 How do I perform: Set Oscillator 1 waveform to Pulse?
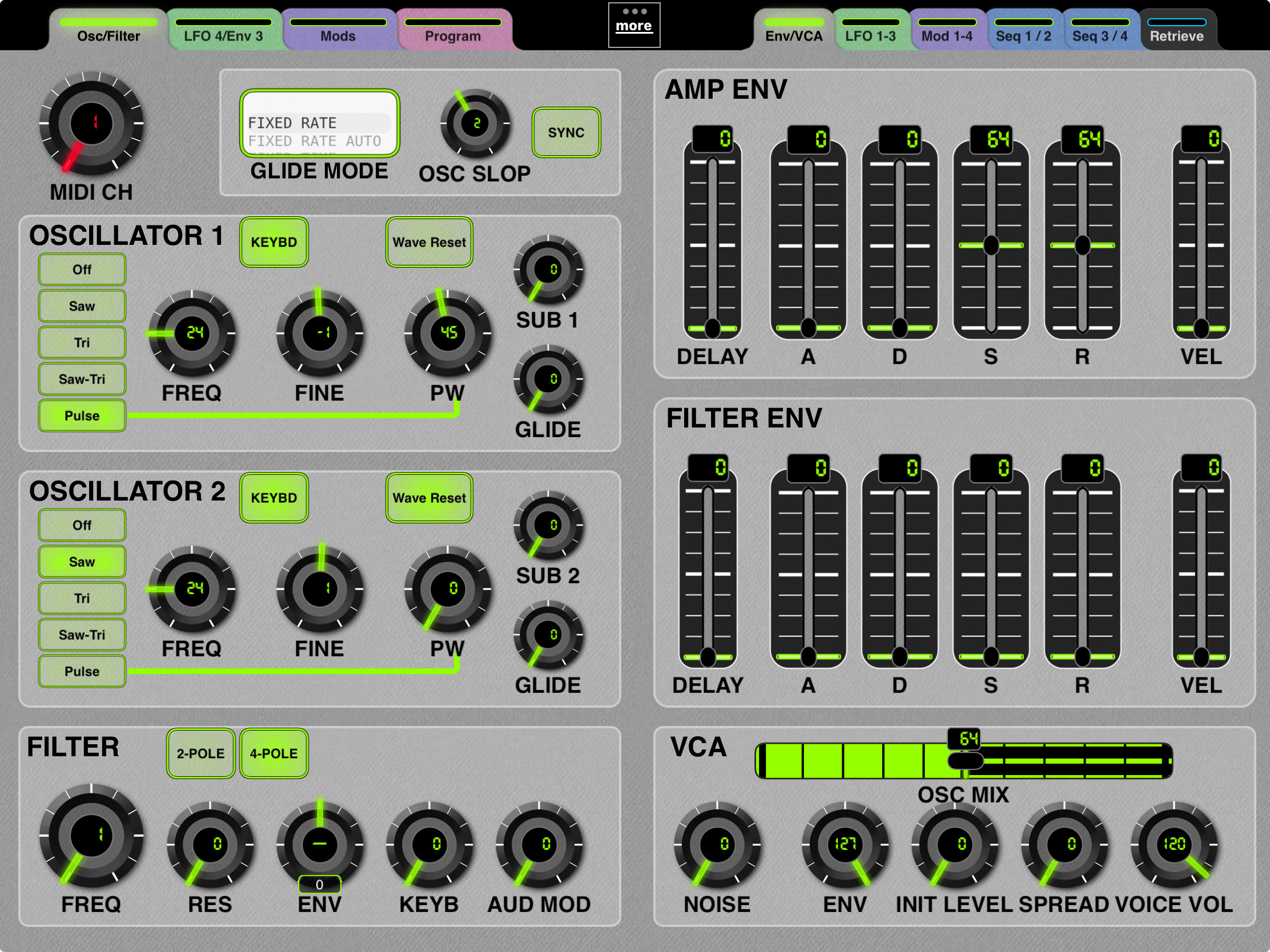(x=82, y=416)
